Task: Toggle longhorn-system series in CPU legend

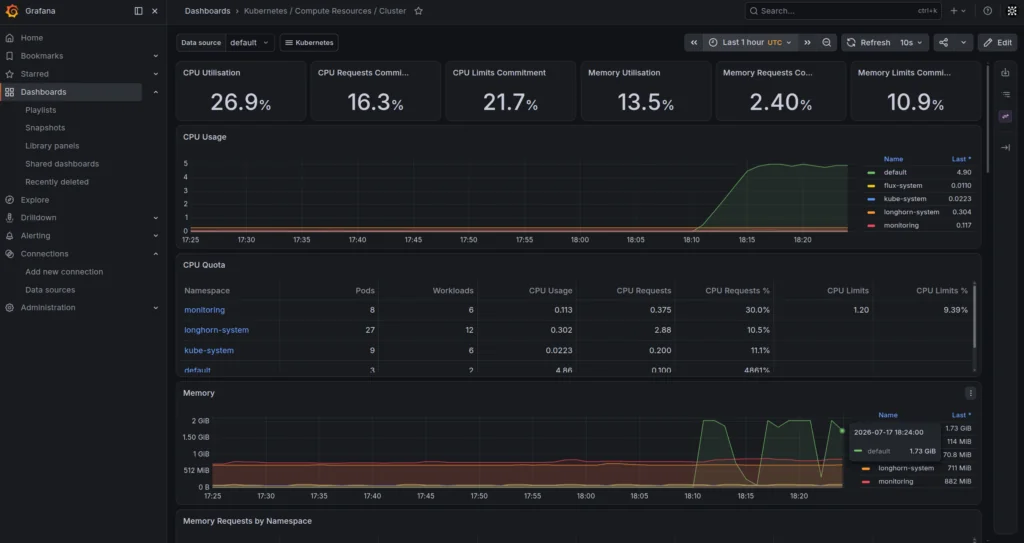Action: click(911, 212)
